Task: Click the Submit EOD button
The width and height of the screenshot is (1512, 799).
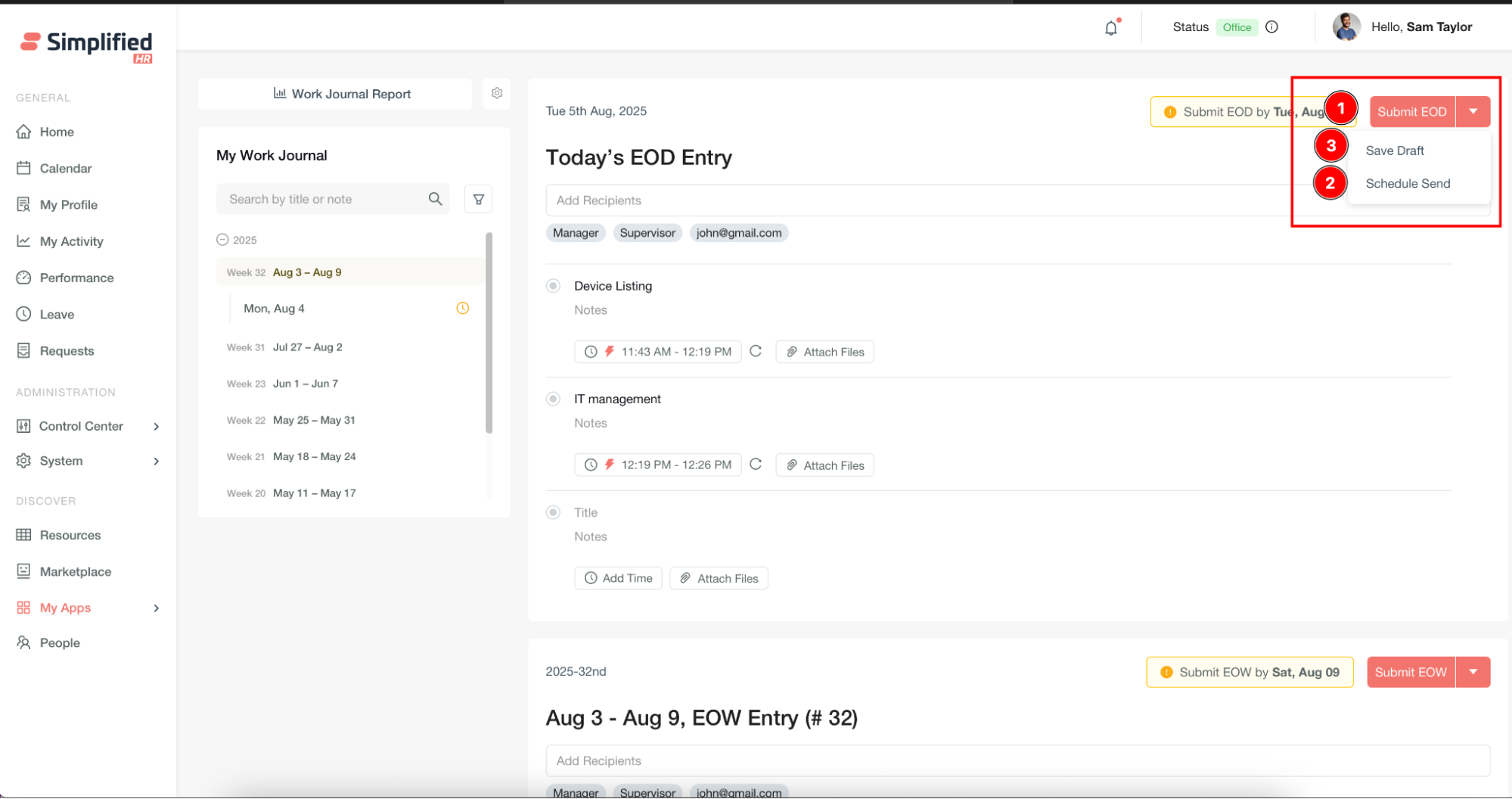Action: 1411,112
